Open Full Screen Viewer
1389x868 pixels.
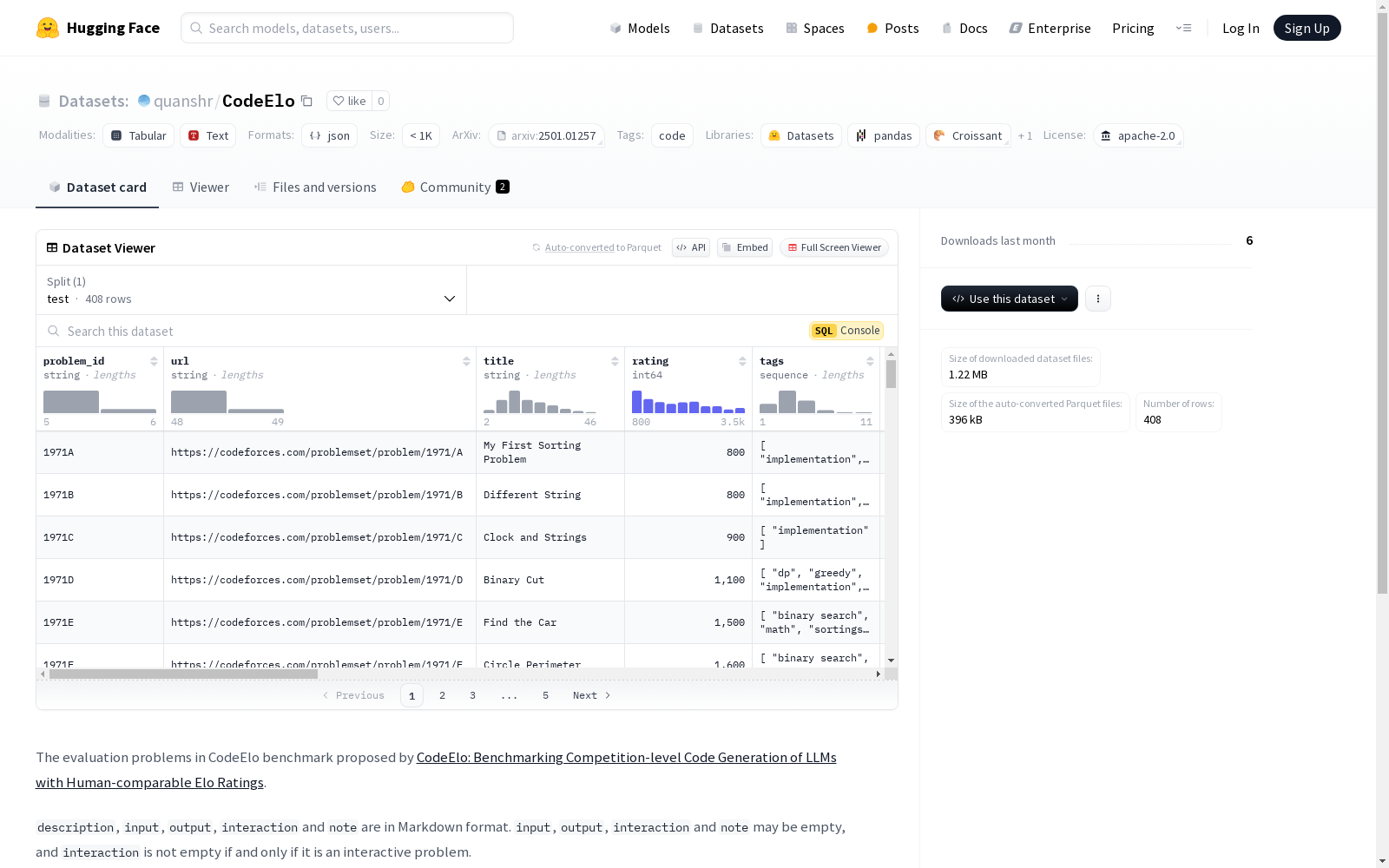tap(834, 247)
